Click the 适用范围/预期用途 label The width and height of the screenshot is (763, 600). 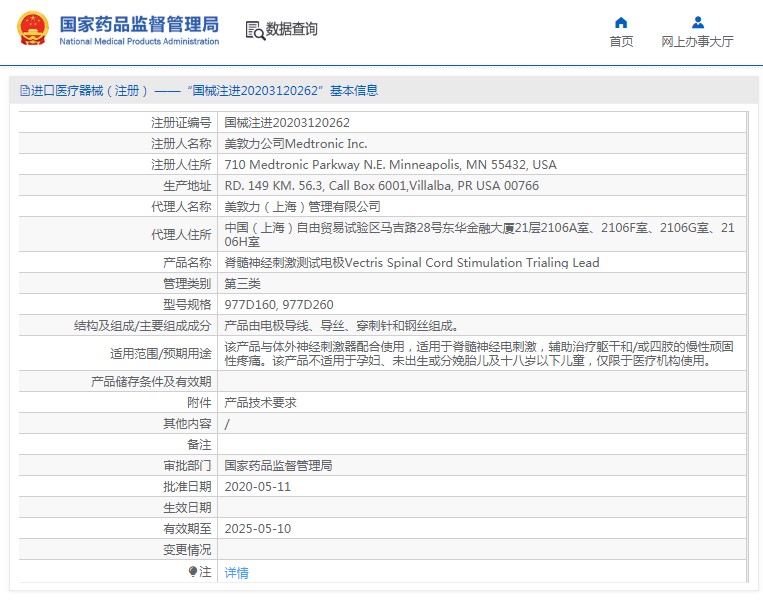pos(161,353)
